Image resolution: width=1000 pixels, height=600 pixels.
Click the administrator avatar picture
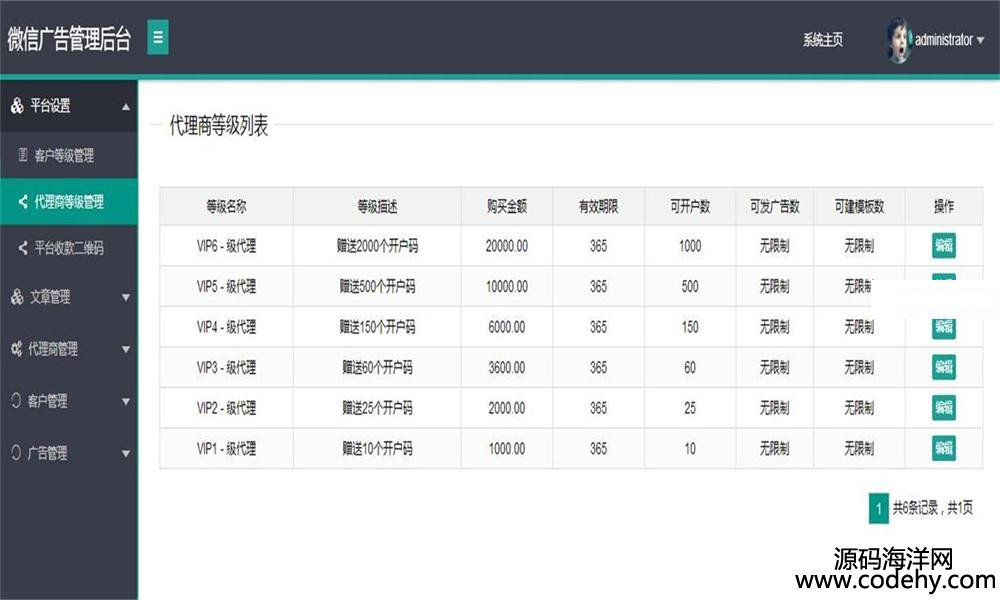click(899, 40)
